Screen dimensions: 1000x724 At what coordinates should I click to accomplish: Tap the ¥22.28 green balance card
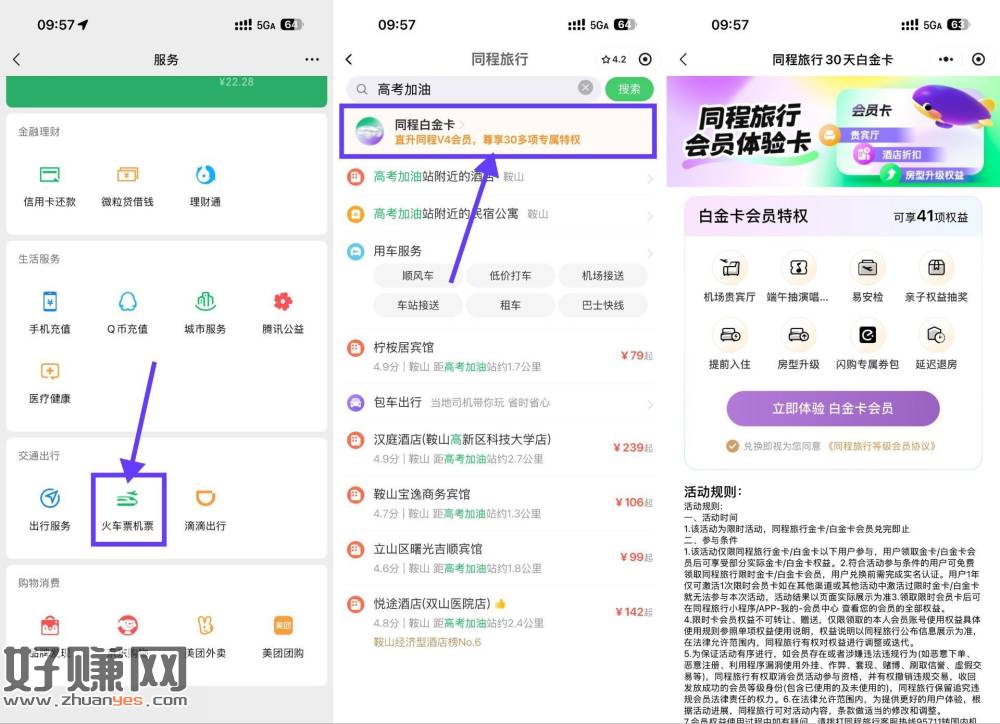pyautogui.click(x=166, y=91)
